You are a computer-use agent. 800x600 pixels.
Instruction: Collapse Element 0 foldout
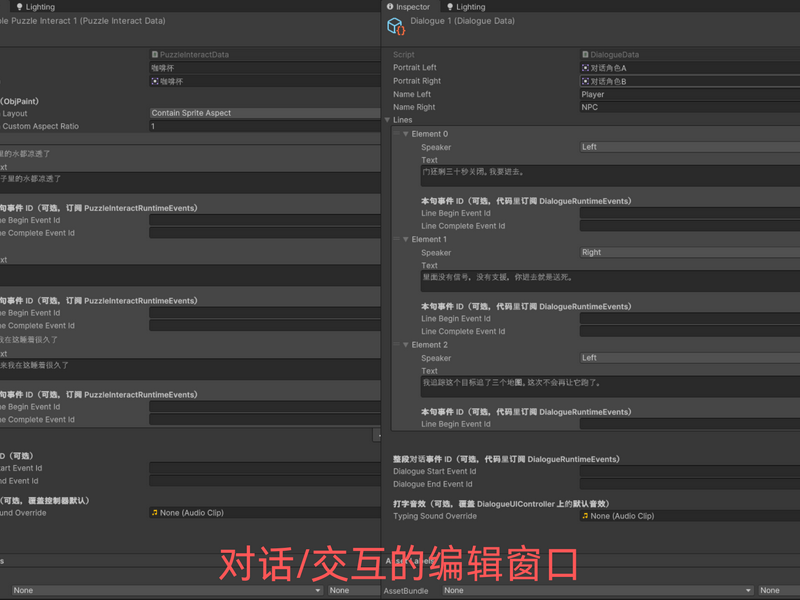click(x=406, y=134)
